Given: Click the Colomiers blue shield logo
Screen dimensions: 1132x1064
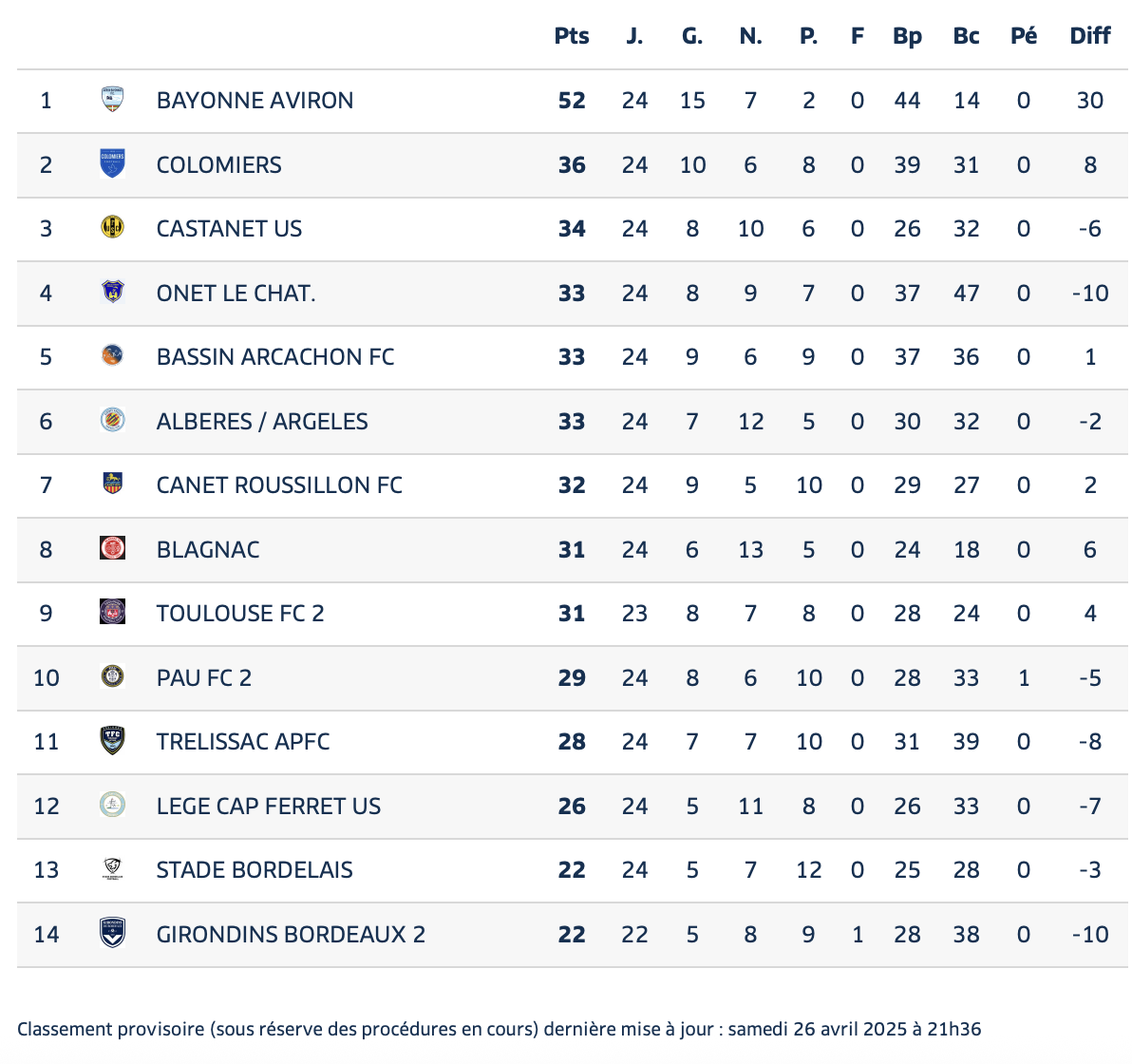Looking at the screenshot, I should [113, 164].
